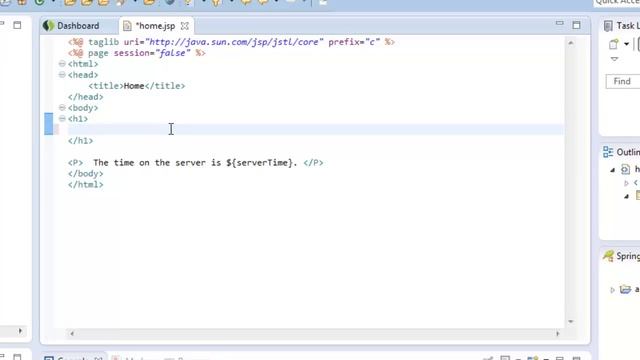Minimize the editor area
Screen dimensions: 640x360
(x=560, y=24)
